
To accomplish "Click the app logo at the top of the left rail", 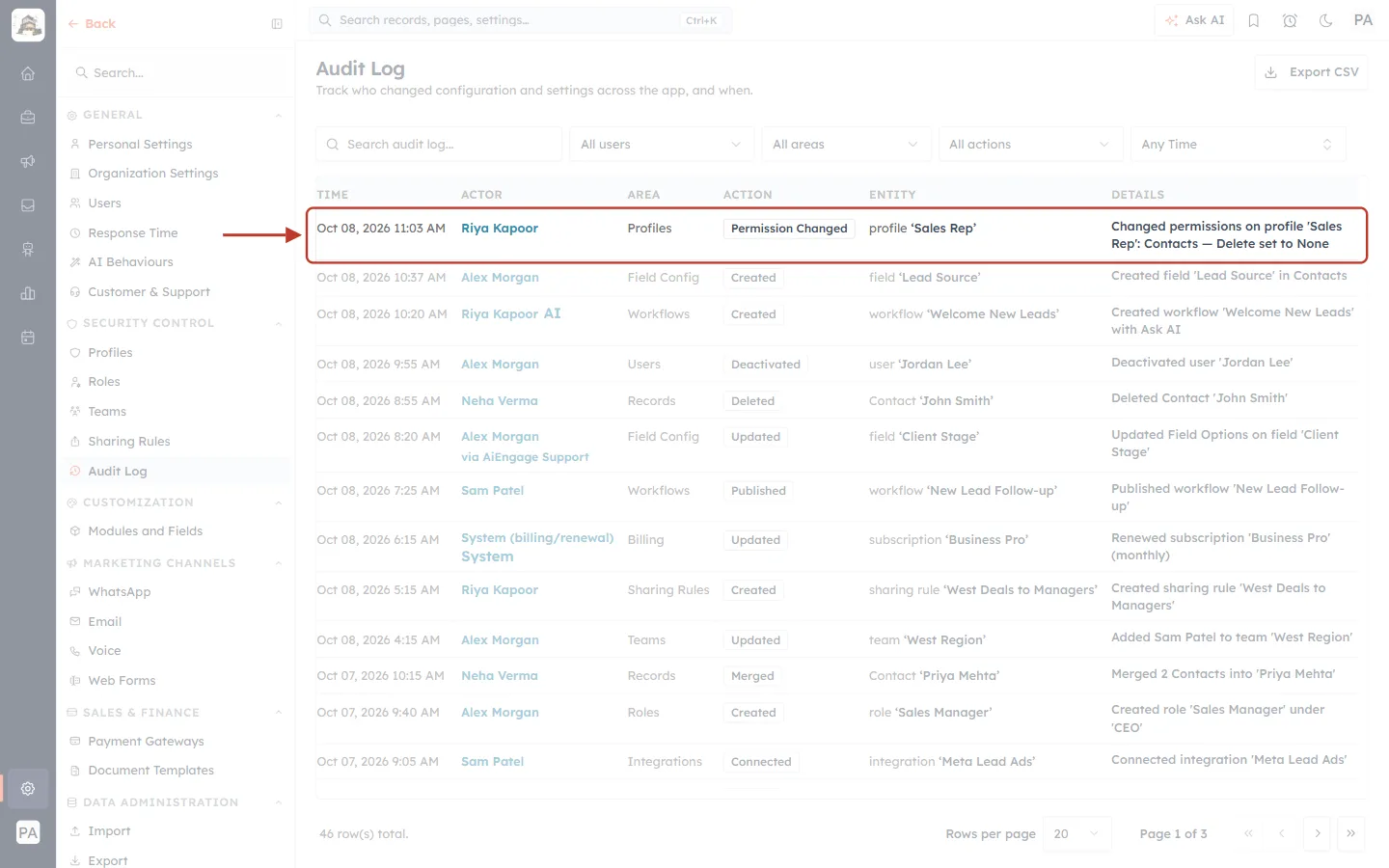I will click(x=28, y=25).
